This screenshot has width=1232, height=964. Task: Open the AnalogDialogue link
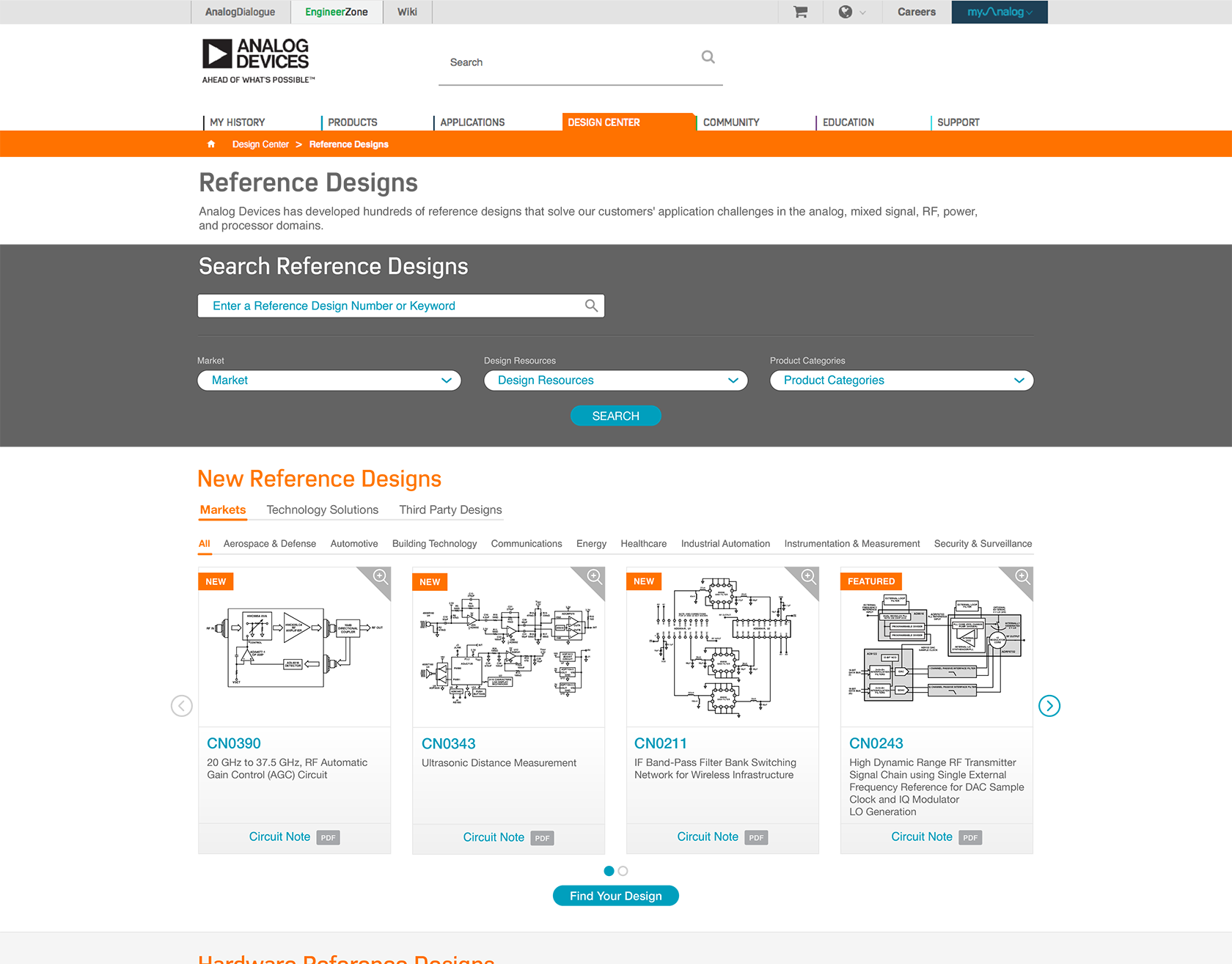coord(241,12)
